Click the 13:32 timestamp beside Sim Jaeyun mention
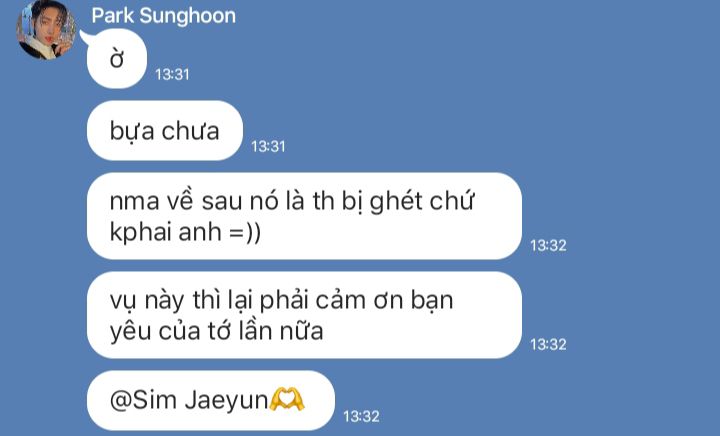This screenshot has height=436, width=720. tap(361, 416)
